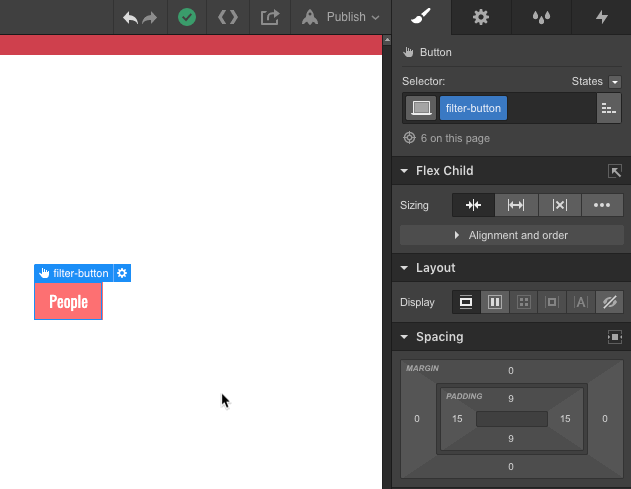
Task: Undo the last change
Action: point(130,18)
